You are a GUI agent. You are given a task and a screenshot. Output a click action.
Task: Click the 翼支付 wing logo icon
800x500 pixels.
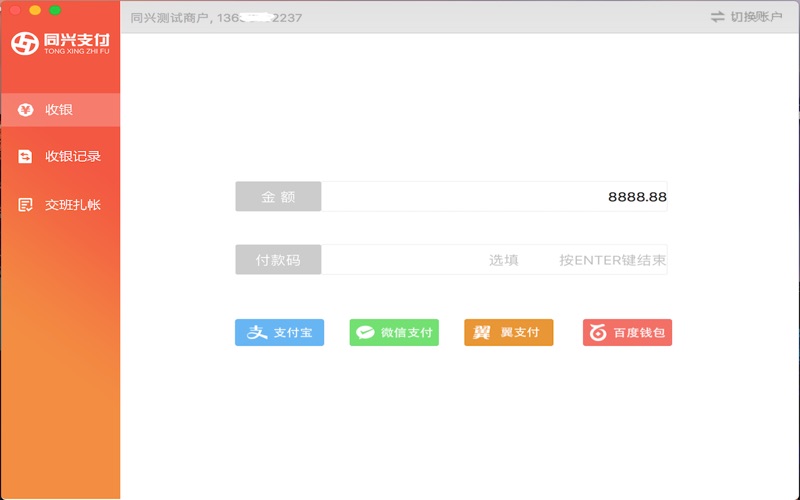481,333
